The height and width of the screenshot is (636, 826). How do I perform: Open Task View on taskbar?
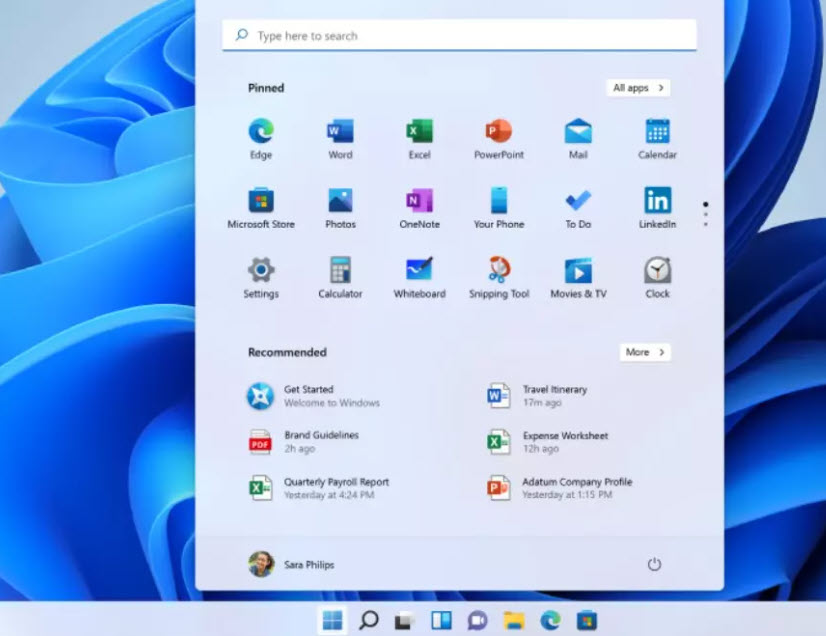click(x=405, y=620)
